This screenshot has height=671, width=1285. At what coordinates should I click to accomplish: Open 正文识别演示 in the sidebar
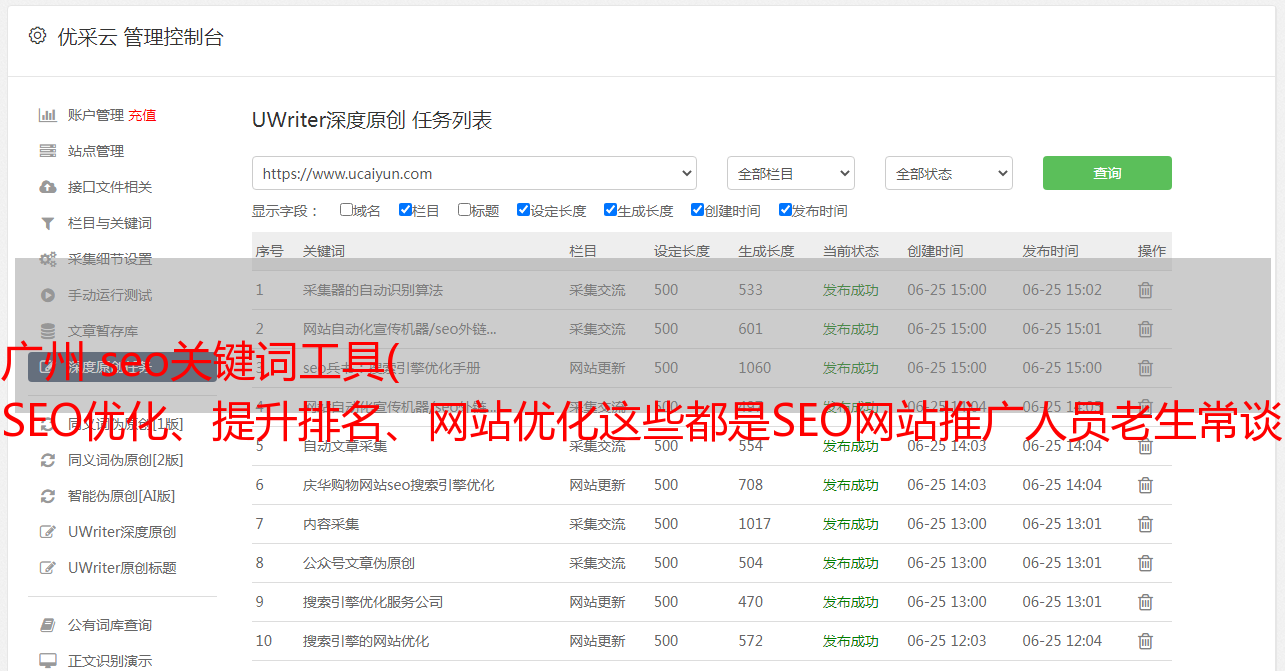coord(110,661)
